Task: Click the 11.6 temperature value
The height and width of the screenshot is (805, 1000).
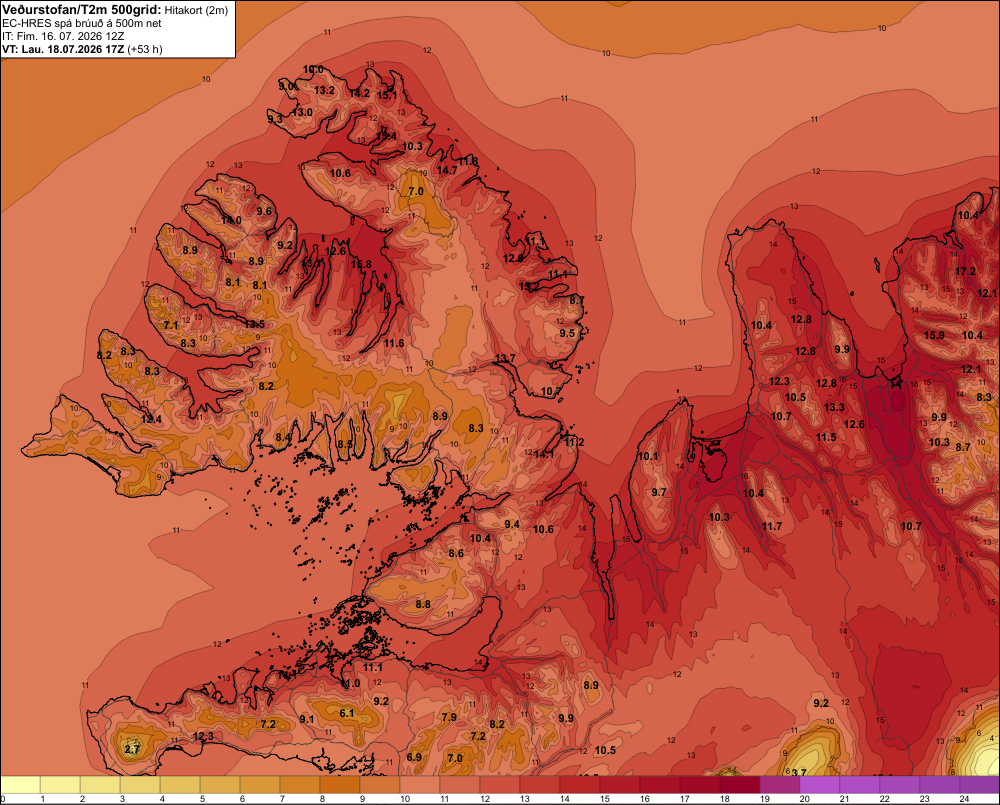Action: (x=394, y=343)
